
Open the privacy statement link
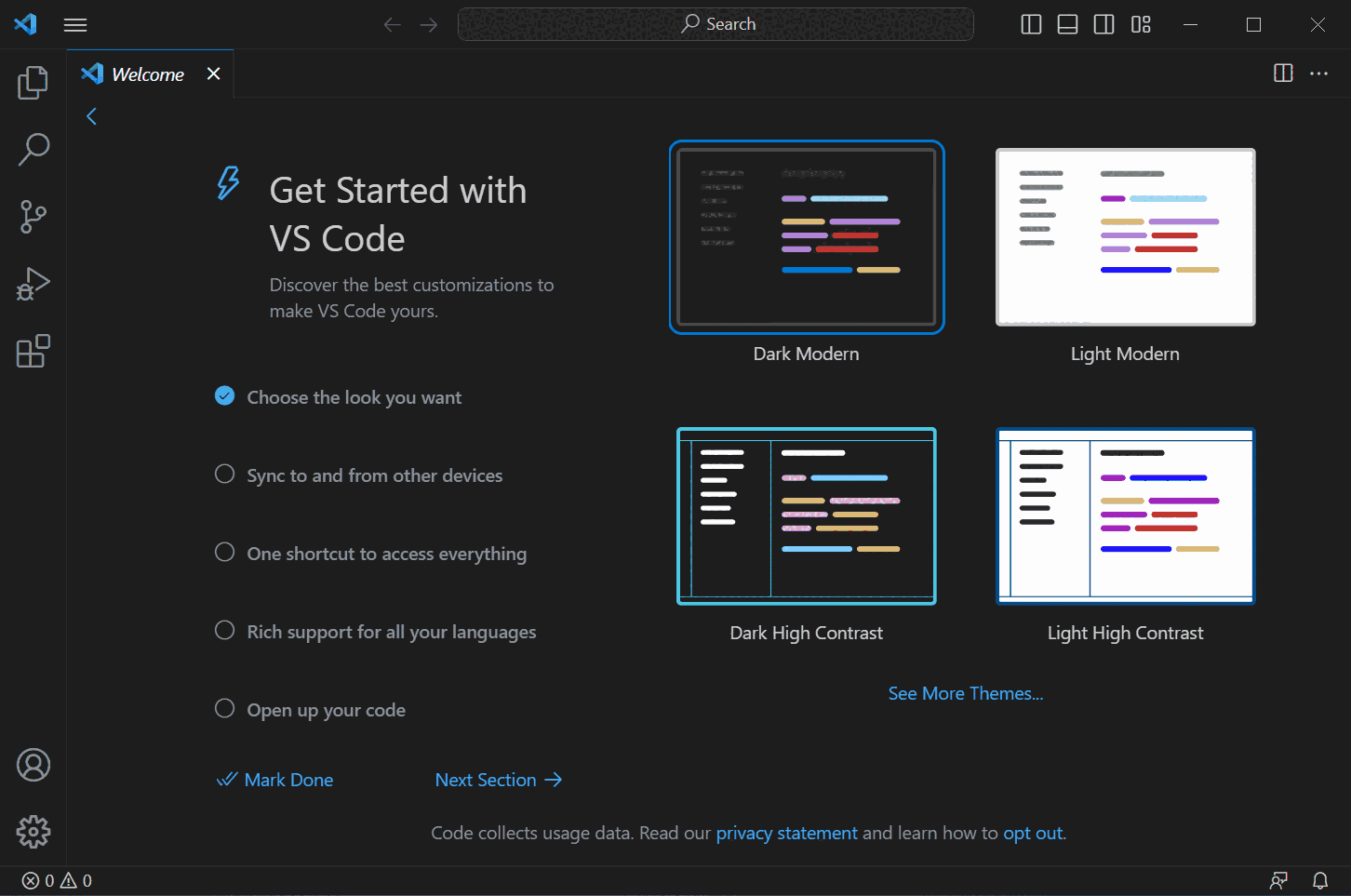pyautogui.click(x=786, y=832)
